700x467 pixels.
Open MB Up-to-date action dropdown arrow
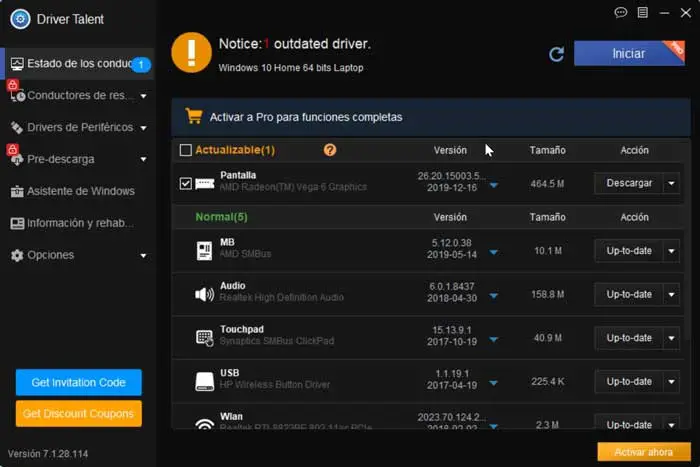pyautogui.click(x=671, y=251)
